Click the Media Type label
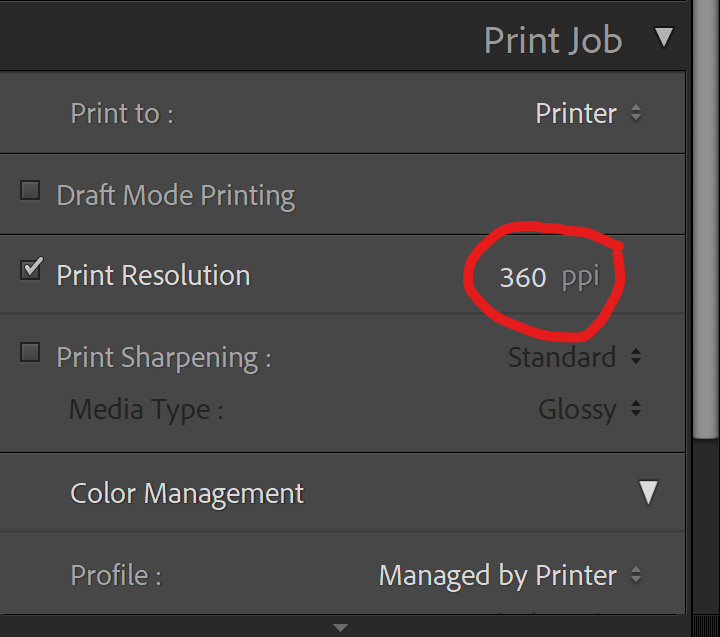Screen dimensions: 720x637 pyautogui.click(x=146, y=409)
